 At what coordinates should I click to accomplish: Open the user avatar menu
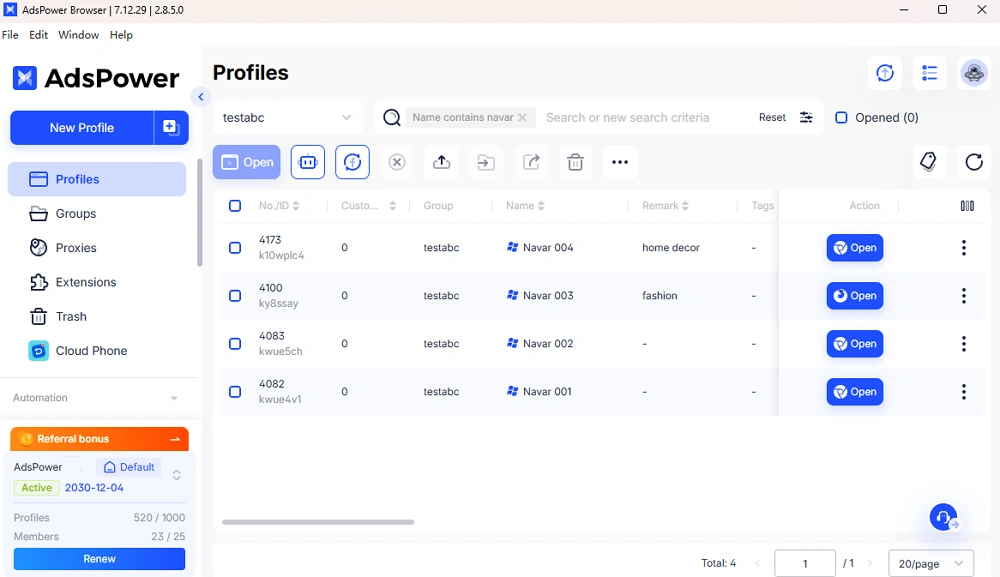point(974,73)
